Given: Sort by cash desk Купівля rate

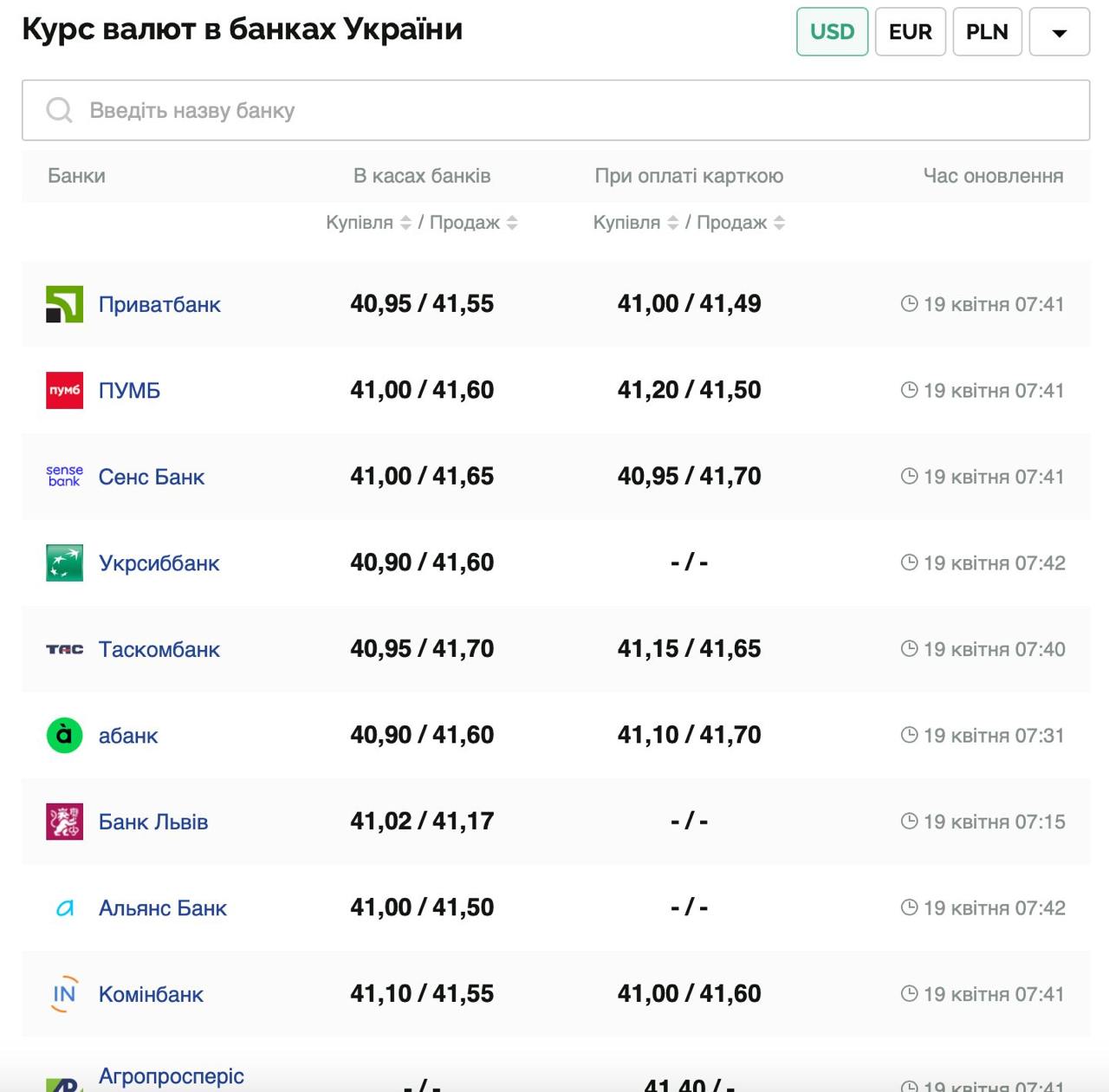Looking at the screenshot, I should [x=405, y=223].
